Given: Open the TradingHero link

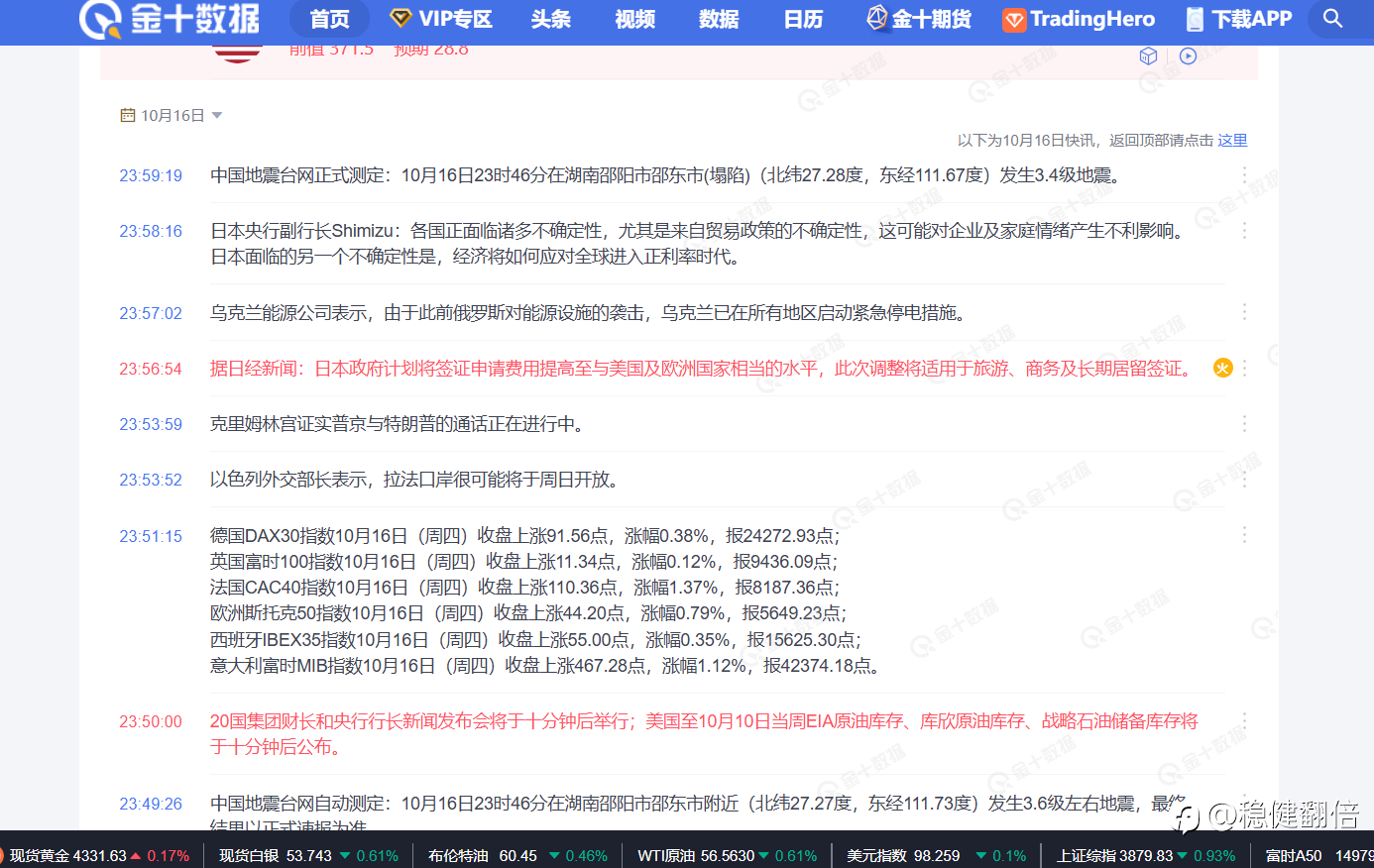Looking at the screenshot, I should (x=1079, y=19).
